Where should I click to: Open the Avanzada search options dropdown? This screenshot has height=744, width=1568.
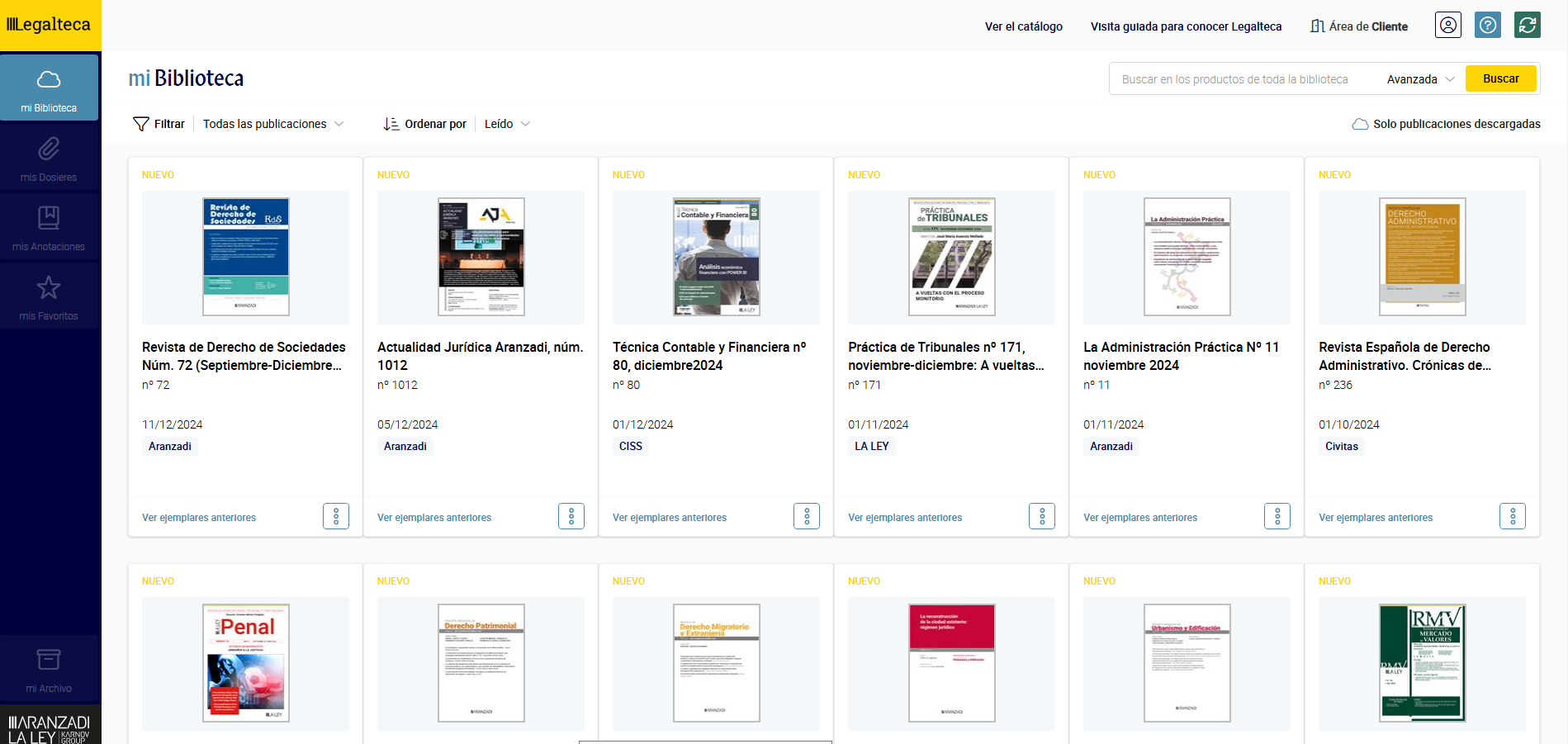tap(1420, 79)
